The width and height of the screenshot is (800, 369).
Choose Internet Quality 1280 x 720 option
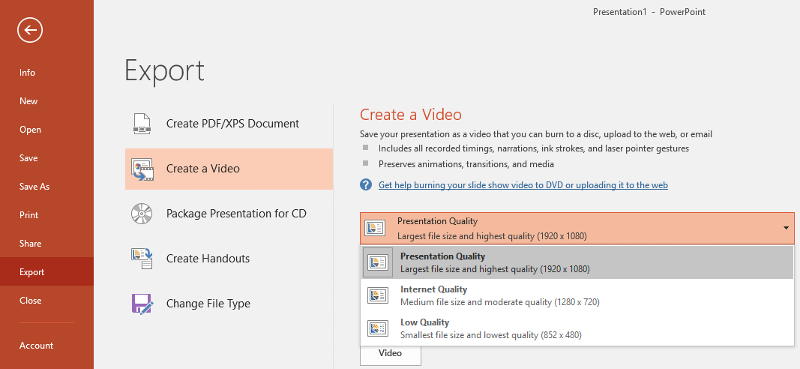coord(577,296)
